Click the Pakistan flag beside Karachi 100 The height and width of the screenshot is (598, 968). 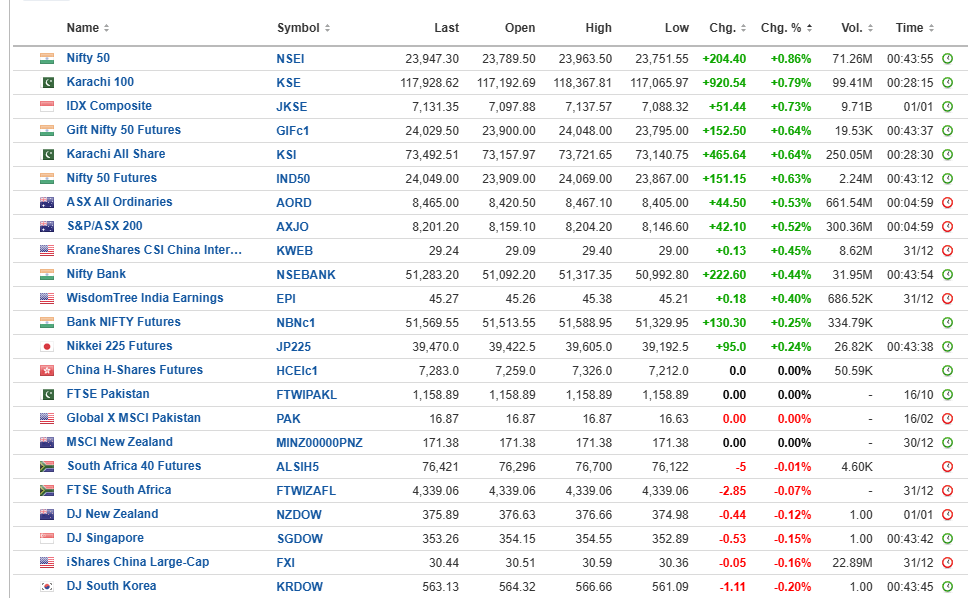[x=47, y=83]
